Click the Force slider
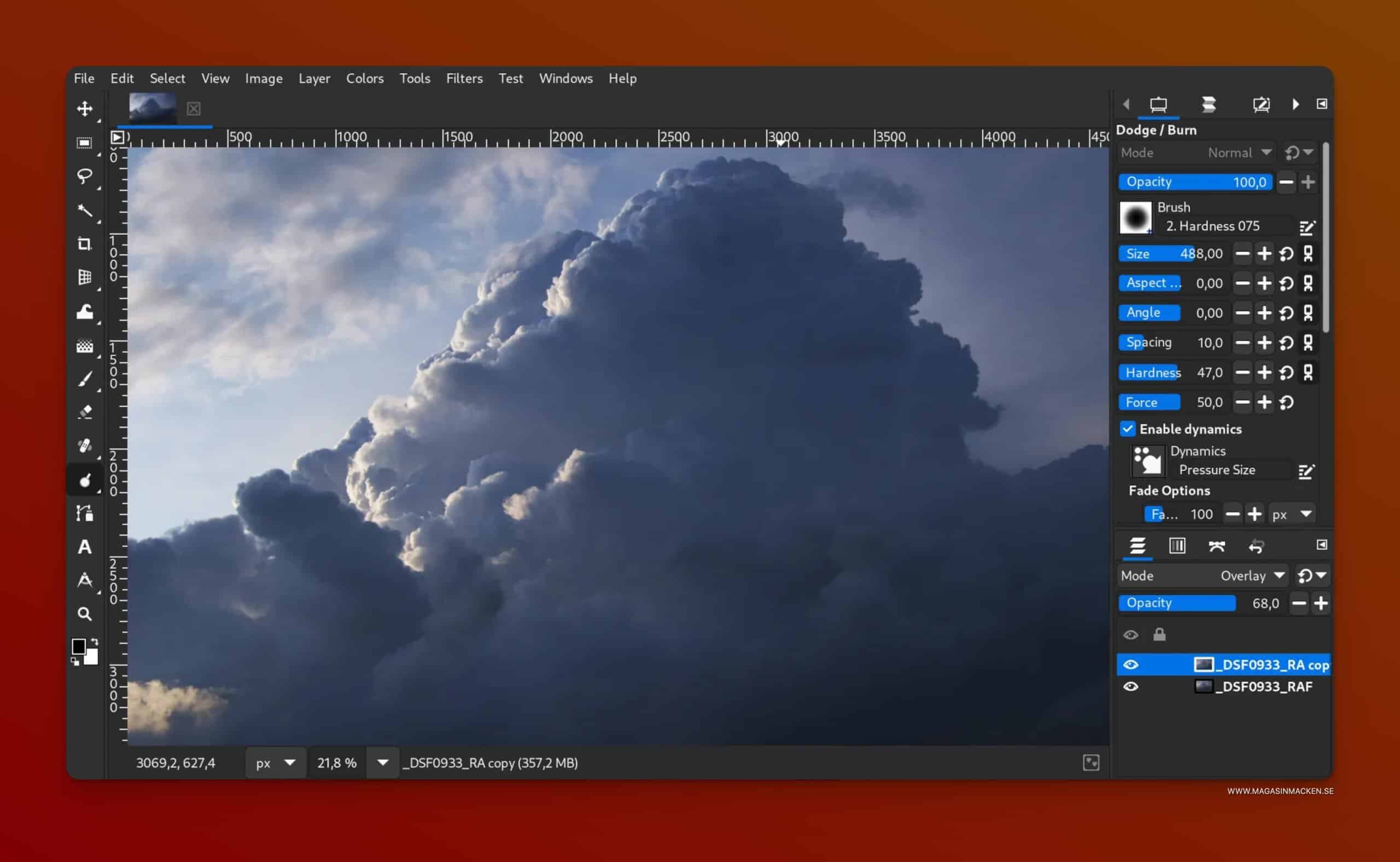Viewport: 1400px width, 862px height. coord(1173,403)
